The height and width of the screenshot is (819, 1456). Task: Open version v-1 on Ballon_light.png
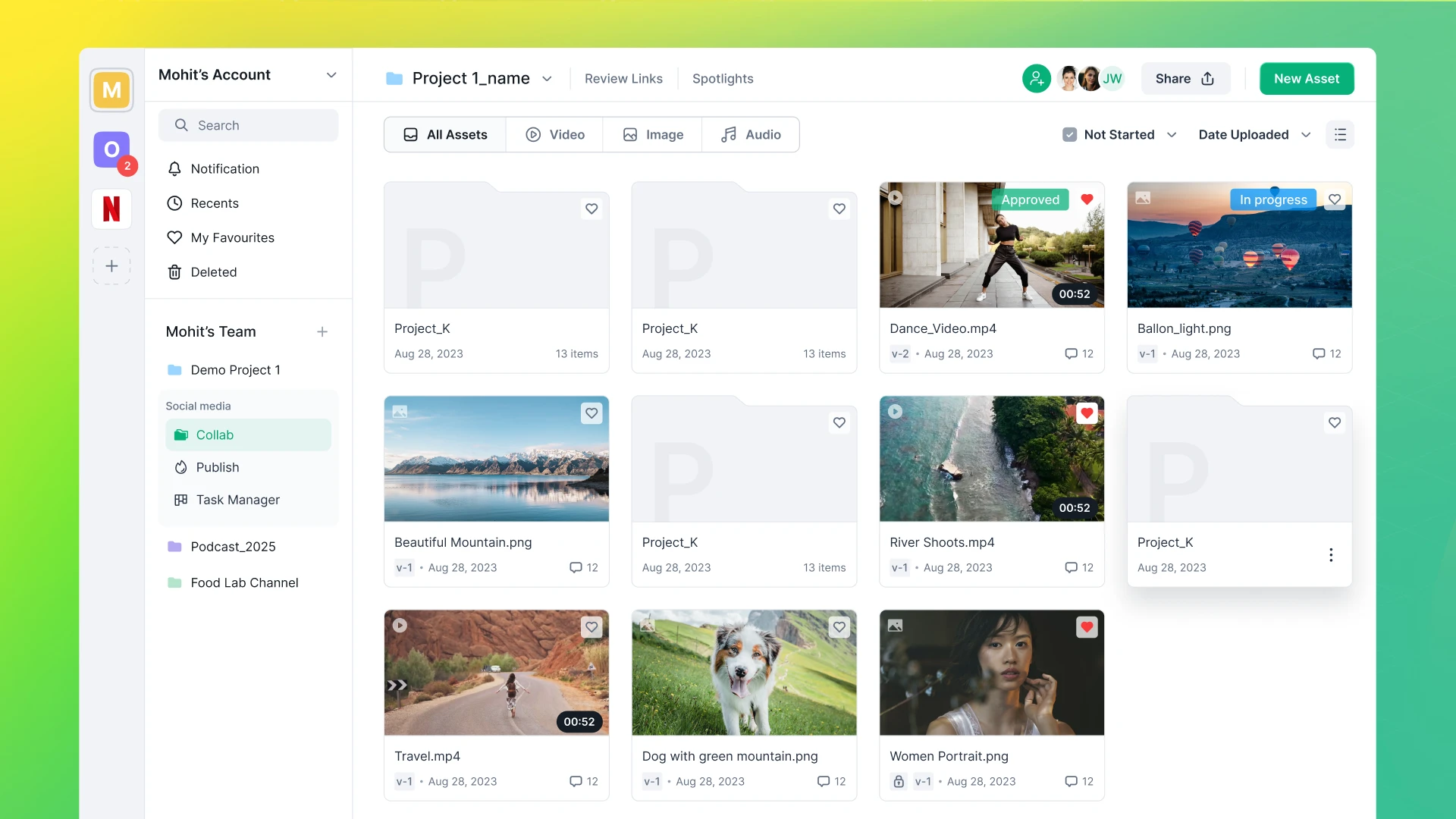1147,354
